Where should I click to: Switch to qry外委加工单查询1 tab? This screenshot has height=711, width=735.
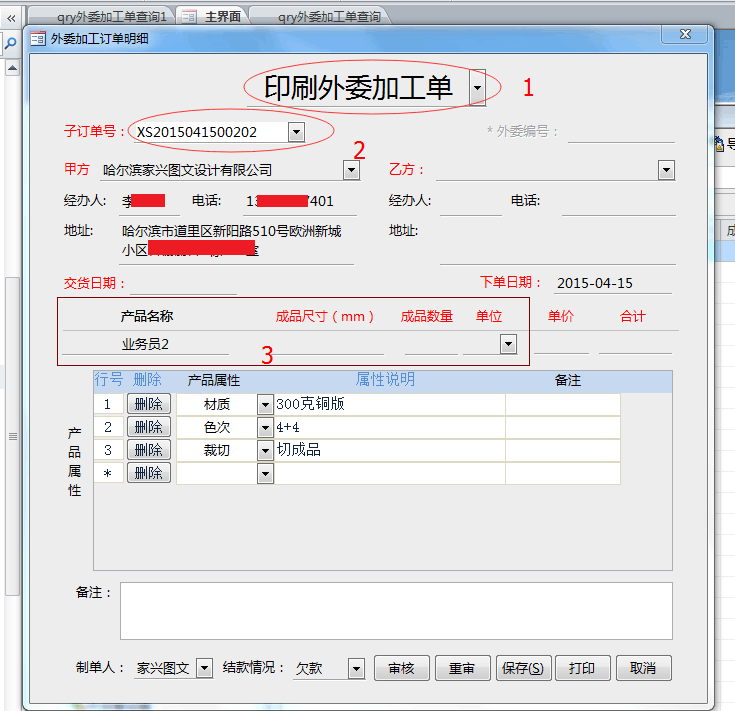pos(110,16)
